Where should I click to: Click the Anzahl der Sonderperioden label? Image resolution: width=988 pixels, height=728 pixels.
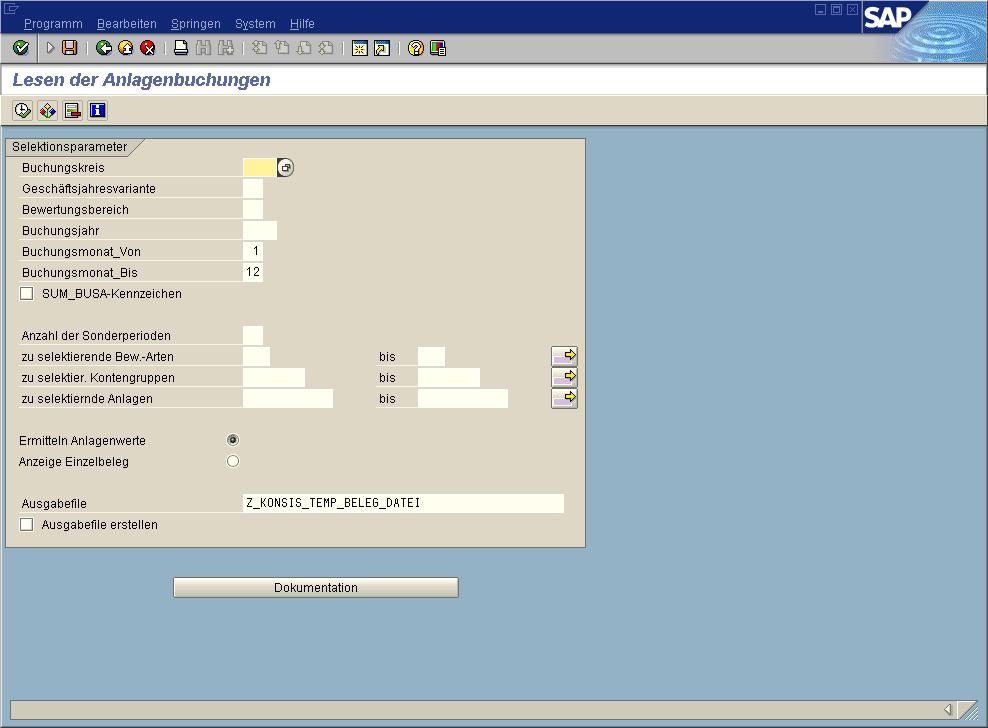(96, 335)
